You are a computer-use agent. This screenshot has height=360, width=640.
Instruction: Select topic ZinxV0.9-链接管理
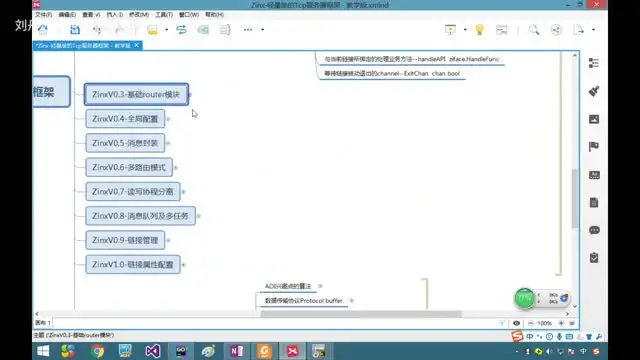(x=125, y=240)
